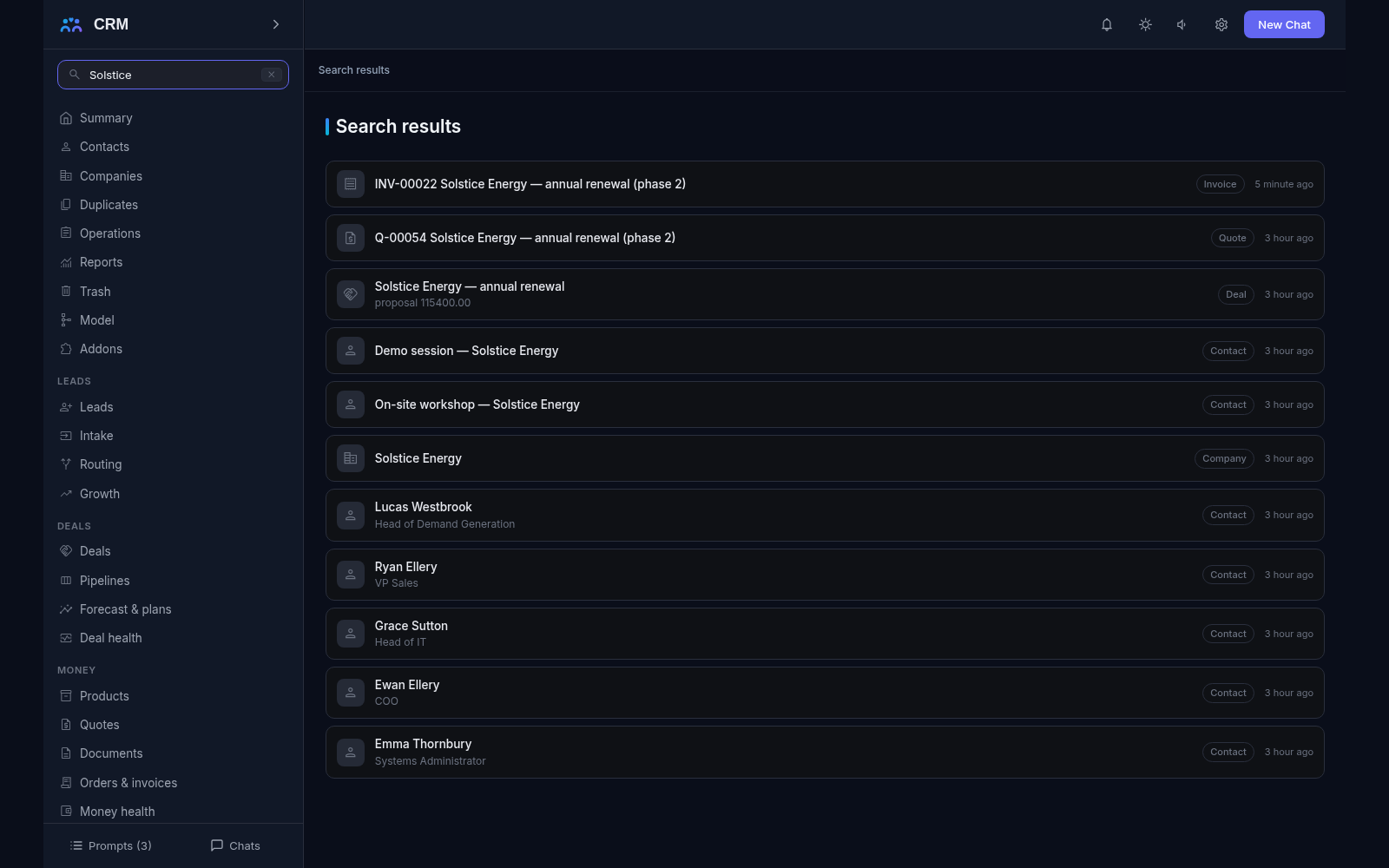
Task: Open On-site workshop — Solstice Energy result
Action: (x=825, y=404)
